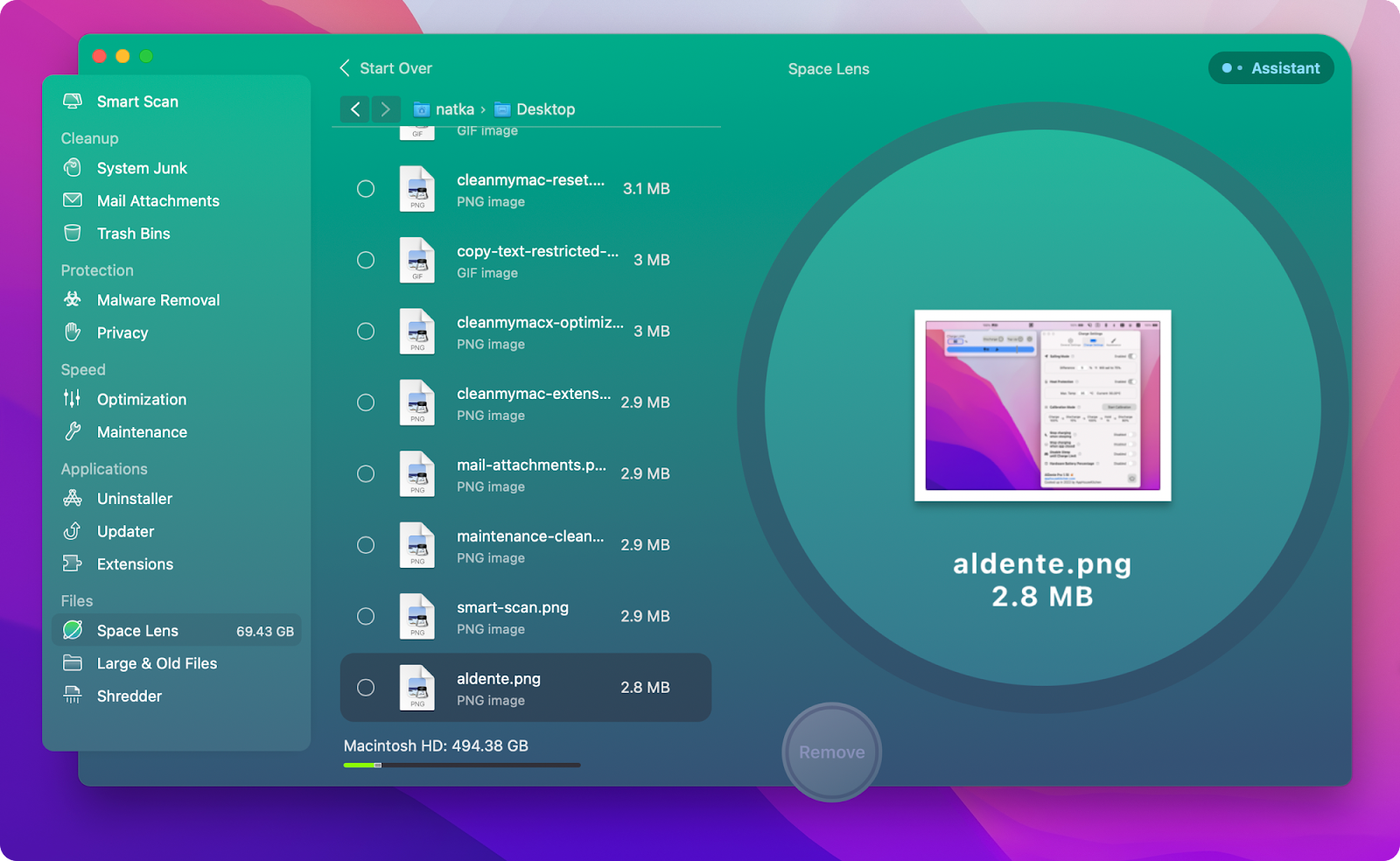
Task: Check the maintenance-clean file circle
Action: 366,545
